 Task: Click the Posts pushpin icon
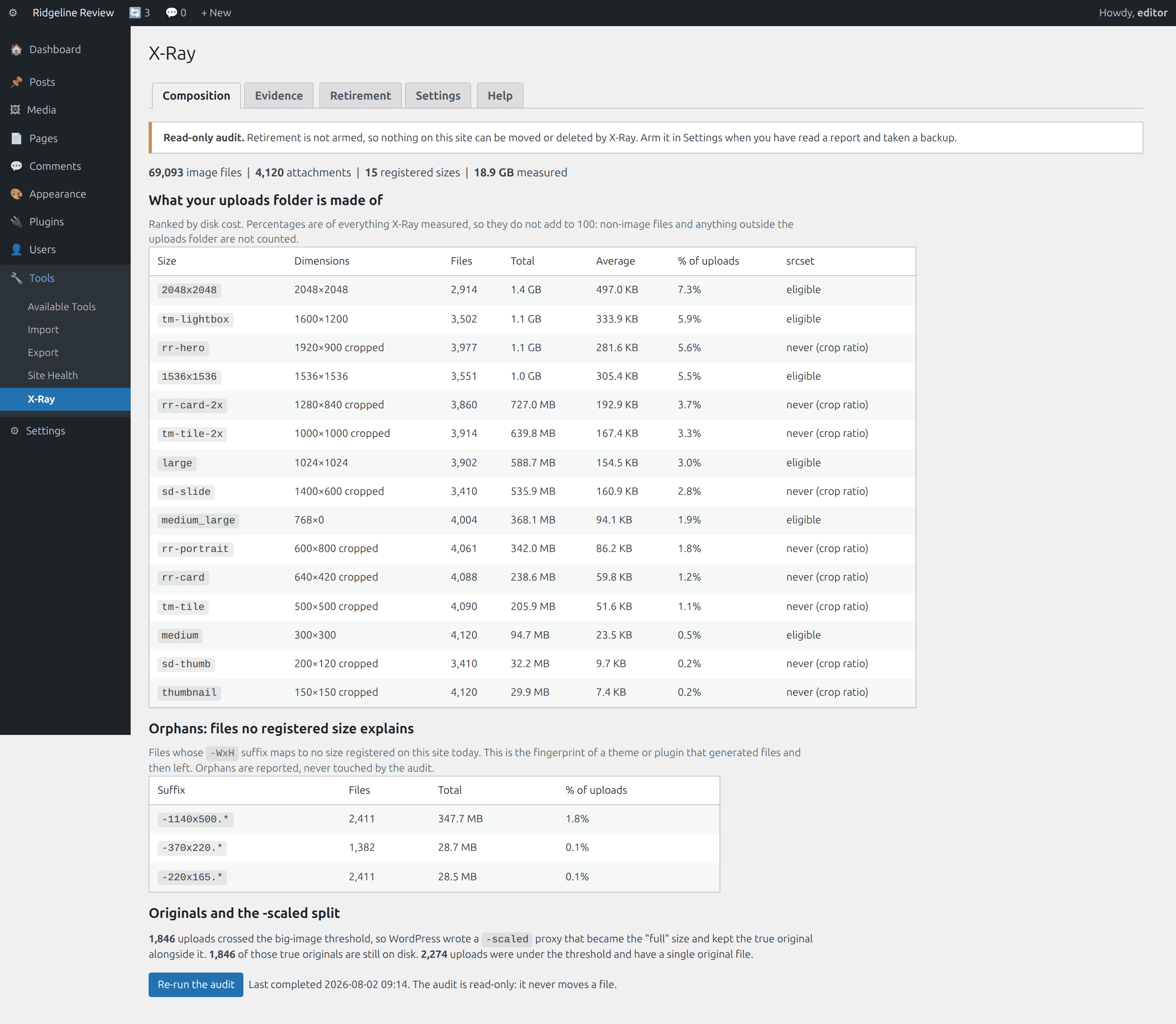point(16,82)
